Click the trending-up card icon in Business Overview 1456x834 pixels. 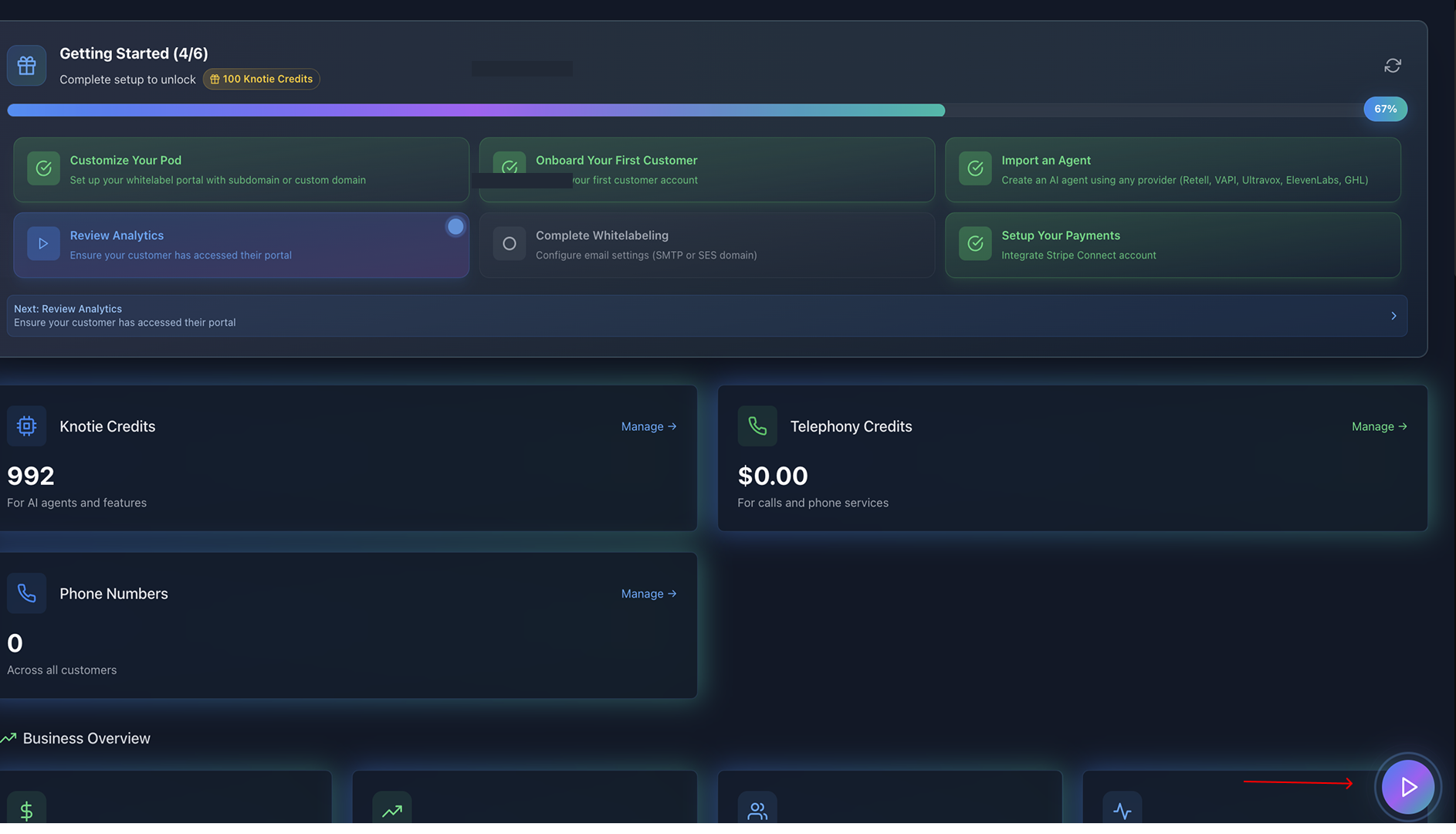point(391,810)
